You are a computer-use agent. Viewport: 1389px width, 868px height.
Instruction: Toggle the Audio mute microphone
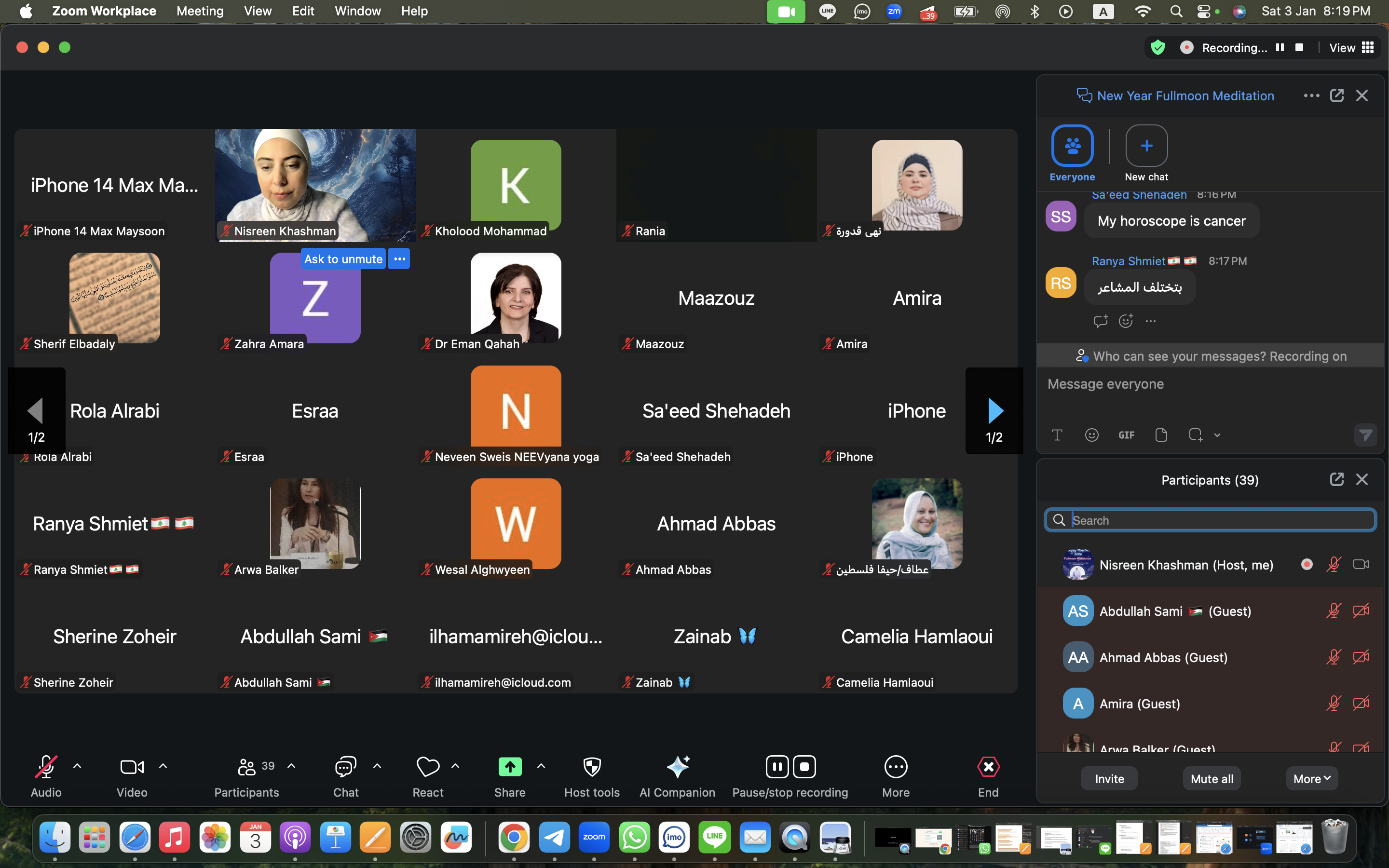[x=46, y=767]
